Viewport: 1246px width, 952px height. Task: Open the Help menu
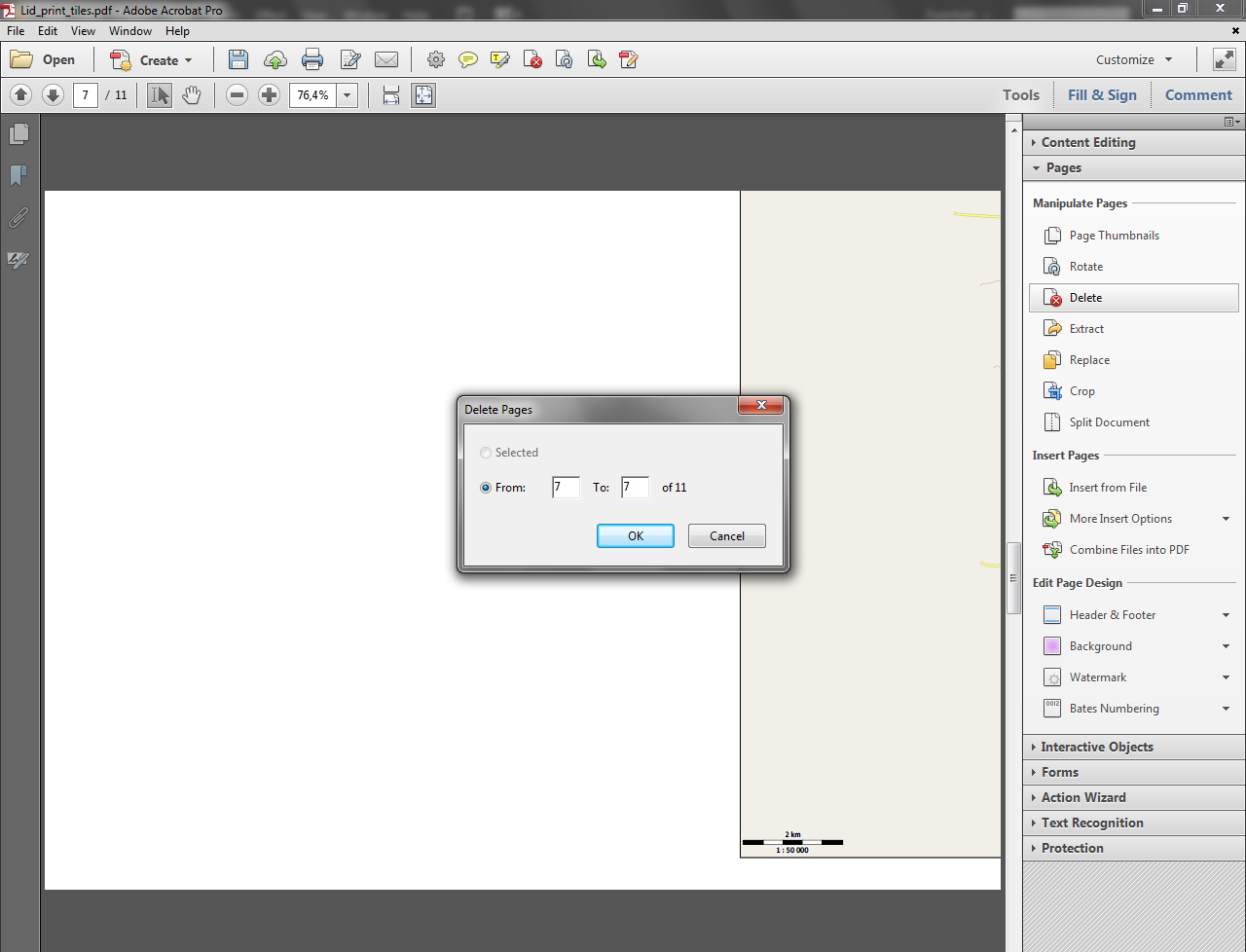coord(177,31)
